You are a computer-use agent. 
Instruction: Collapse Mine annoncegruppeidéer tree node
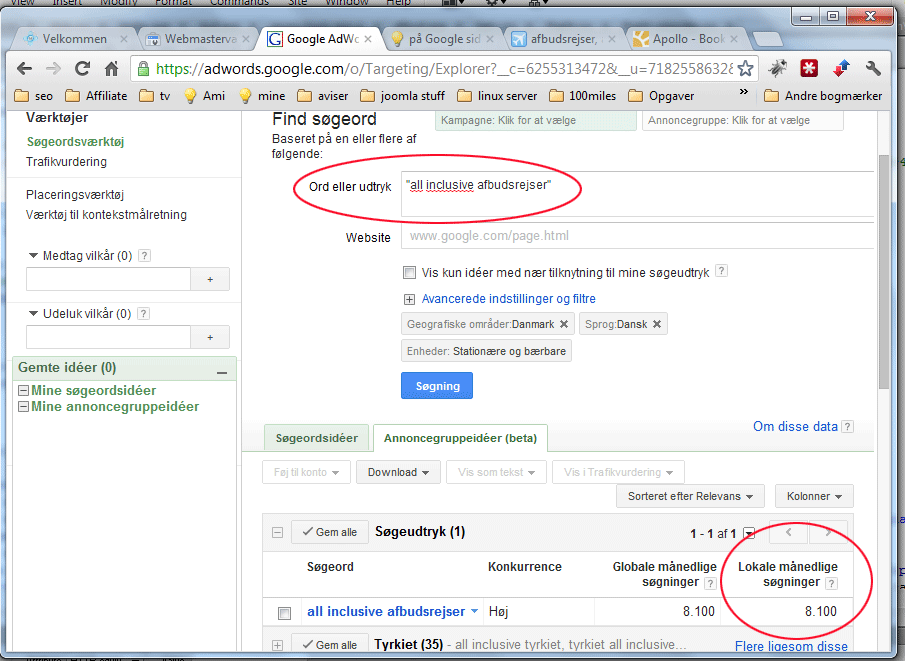click(24, 407)
